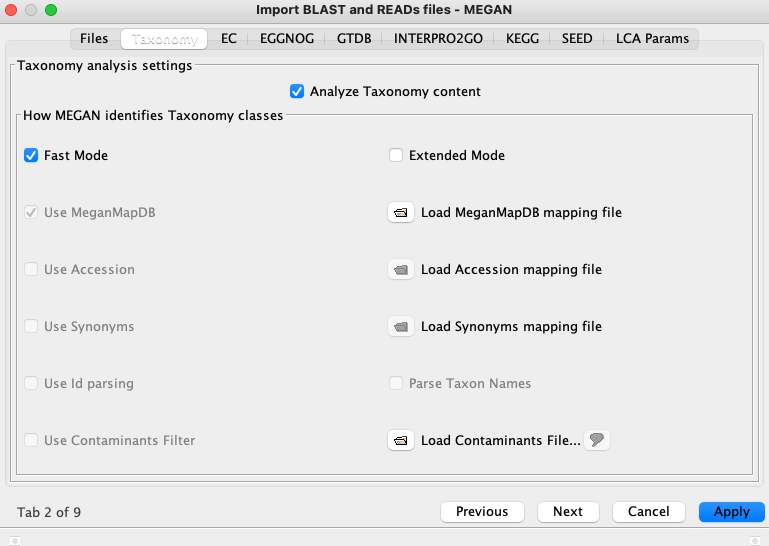Switch to the Files tab

tap(94, 39)
